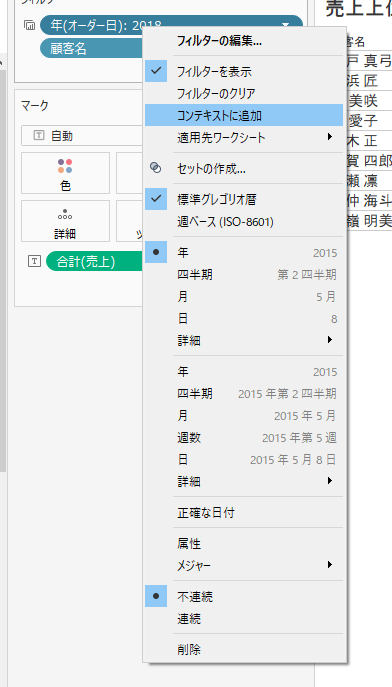Open mark type dropdown showing 自動
Viewport: 392px width, 687px height.
pyautogui.click(x=82, y=136)
